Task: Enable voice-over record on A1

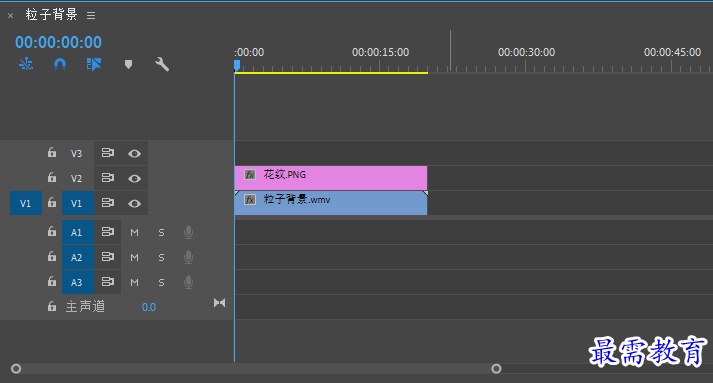Action: point(188,232)
